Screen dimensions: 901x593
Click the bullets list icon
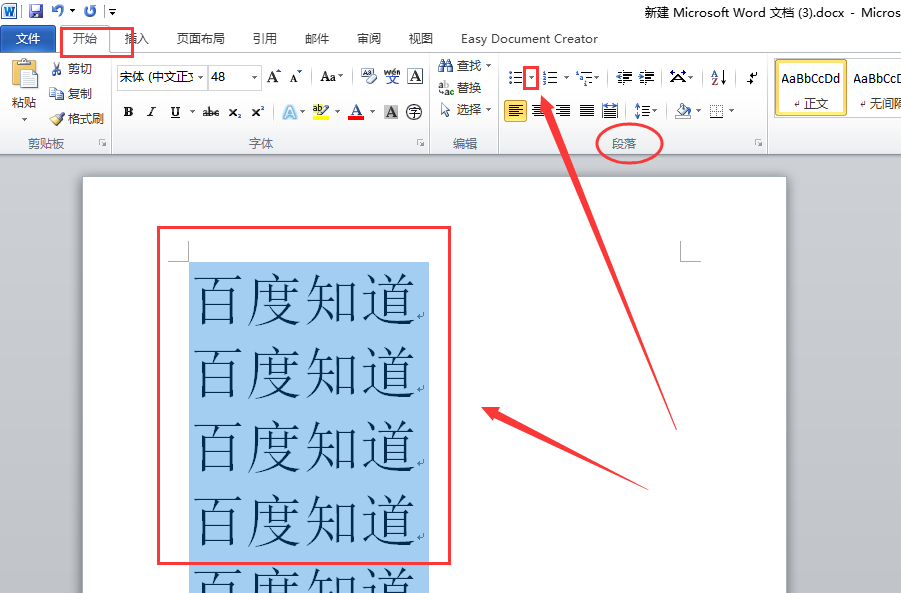click(x=515, y=78)
